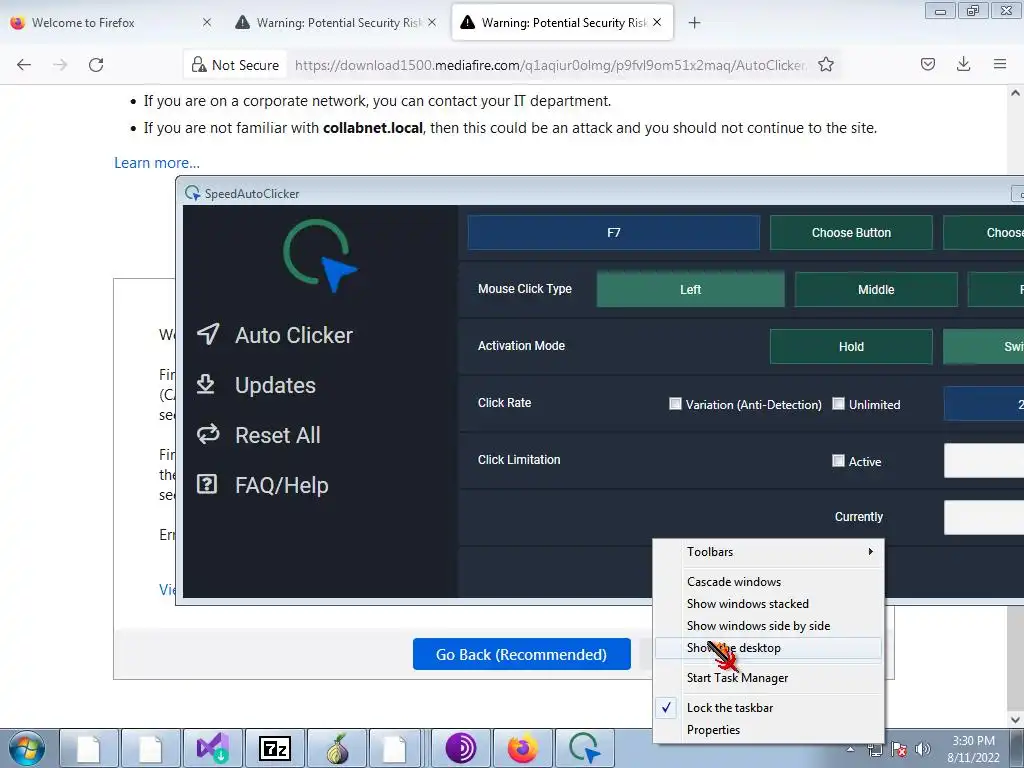Follow the Learn more… link
This screenshot has width=1024, height=768.
point(157,163)
